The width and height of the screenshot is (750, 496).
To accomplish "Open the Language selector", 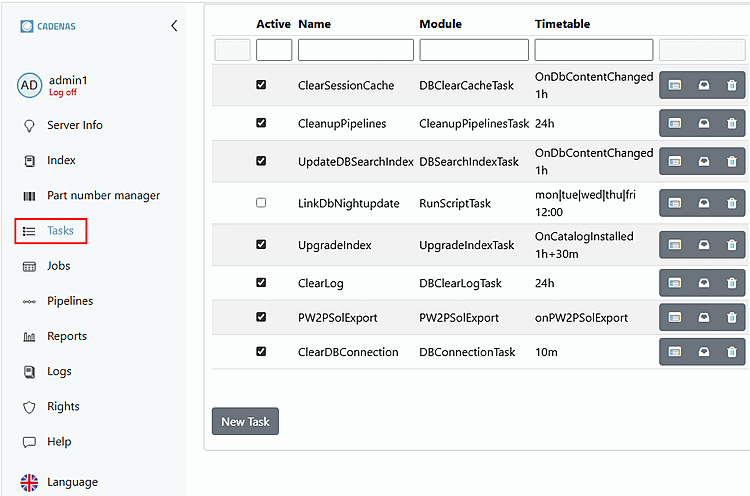I will tap(71, 482).
